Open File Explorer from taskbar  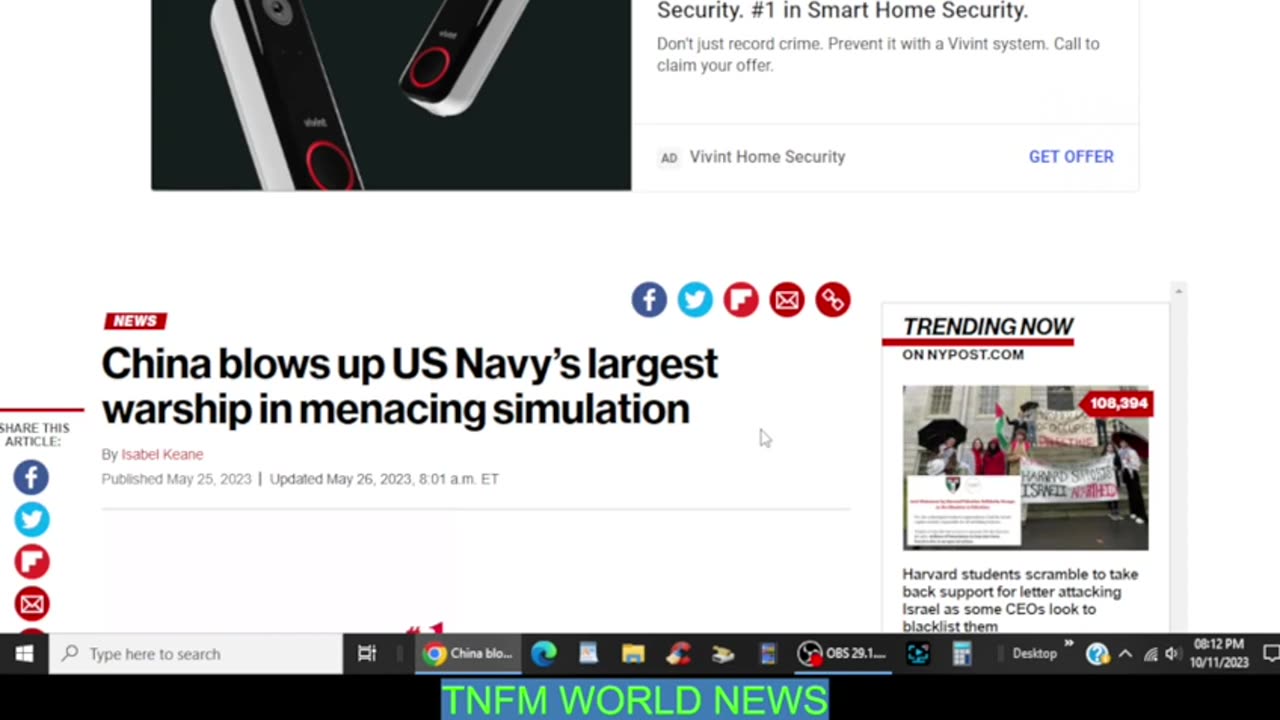[x=633, y=654]
